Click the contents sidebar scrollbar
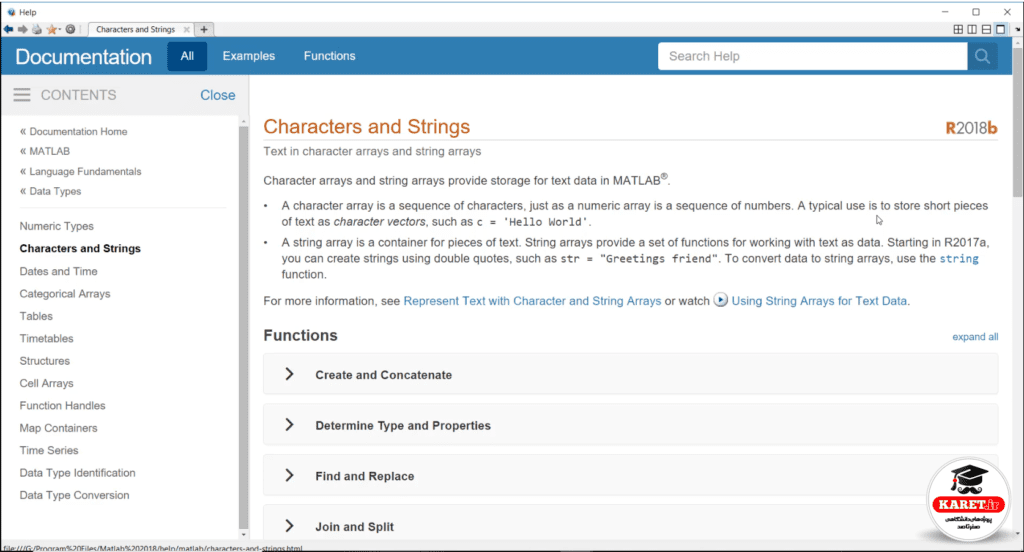The width and height of the screenshot is (1024, 552). (x=244, y=327)
